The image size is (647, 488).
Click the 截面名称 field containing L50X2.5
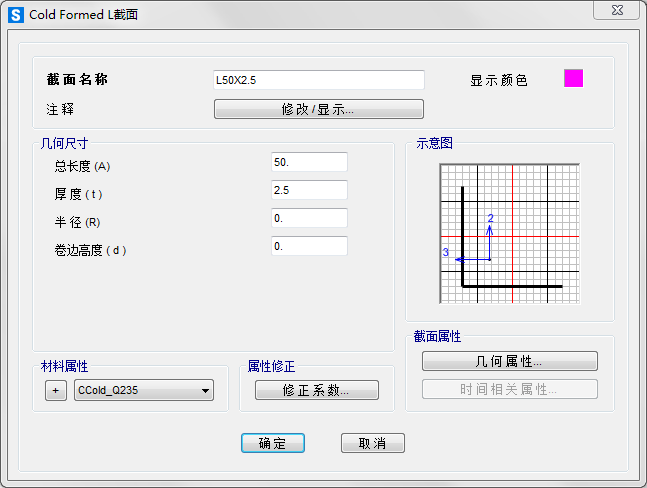tap(318, 80)
